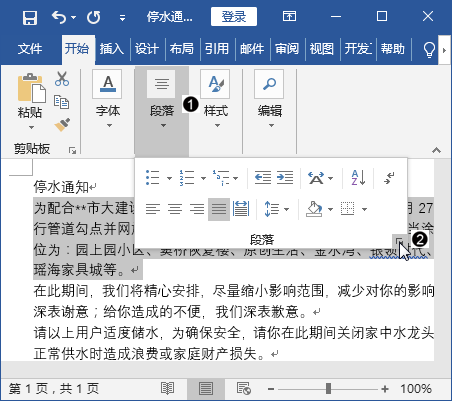Switch to the 开始 tab
The width and height of the screenshot is (452, 401).
pos(77,49)
